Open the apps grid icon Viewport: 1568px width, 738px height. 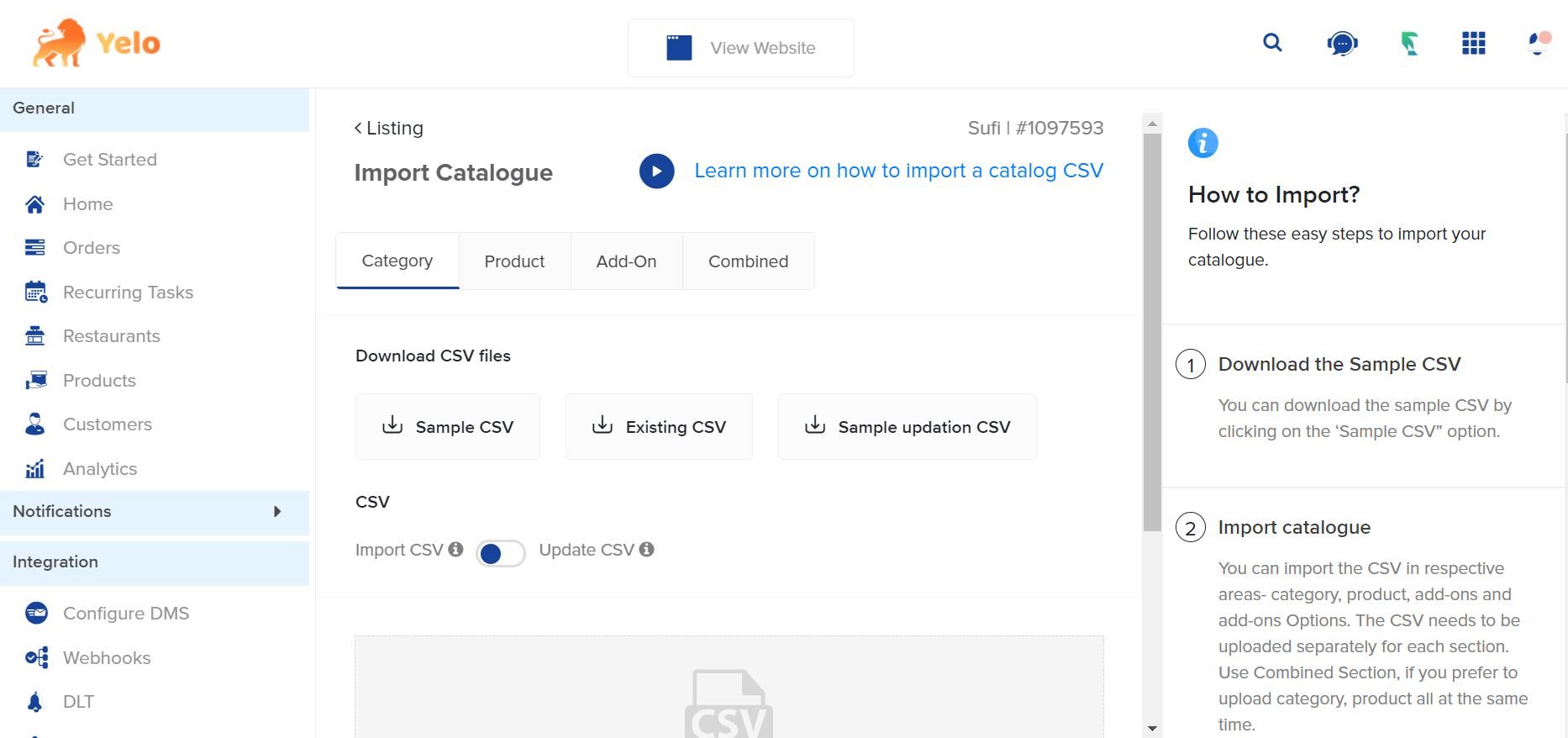pyautogui.click(x=1473, y=44)
